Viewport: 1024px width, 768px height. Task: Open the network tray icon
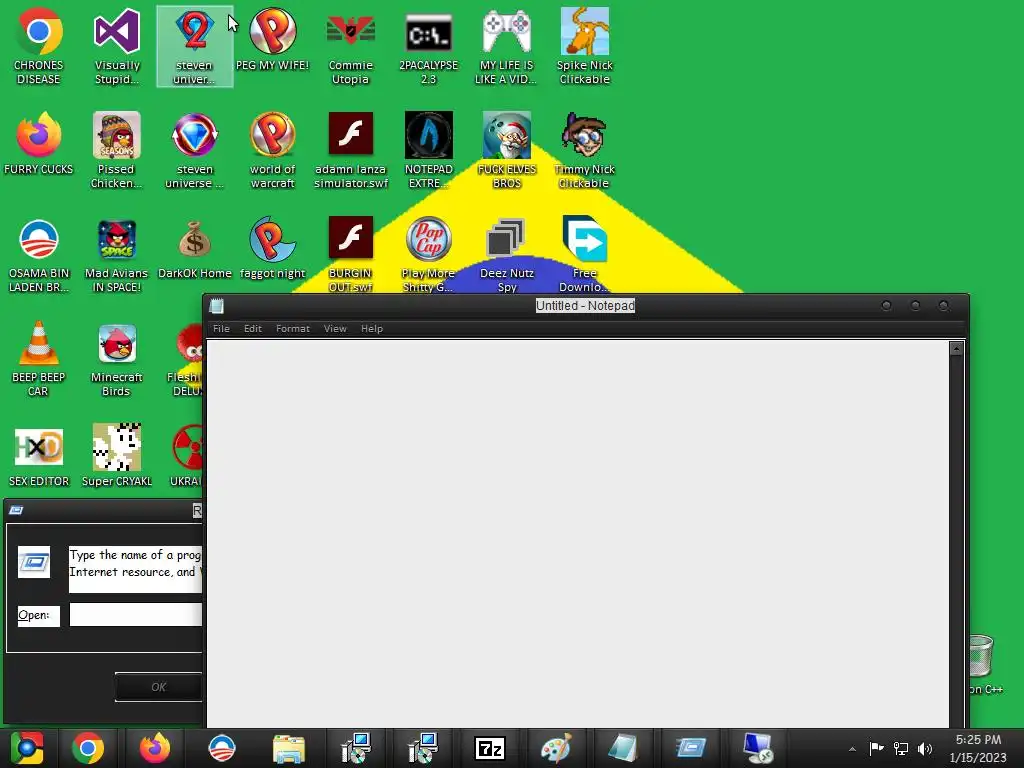pos(901,749)
